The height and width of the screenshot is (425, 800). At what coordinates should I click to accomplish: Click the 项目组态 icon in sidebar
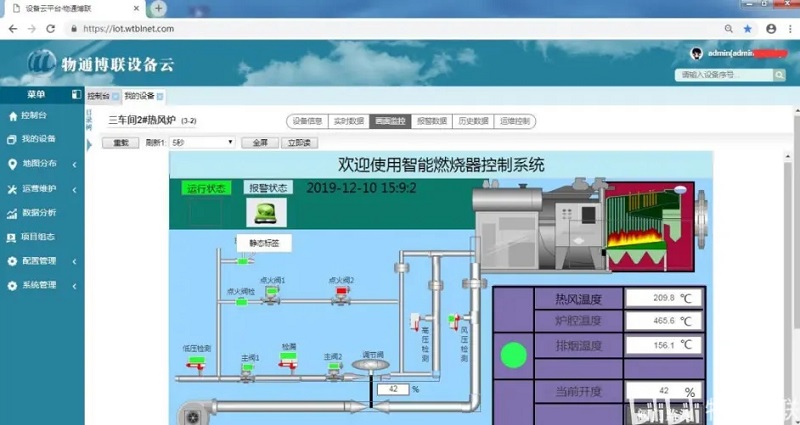tap(12, 237)
